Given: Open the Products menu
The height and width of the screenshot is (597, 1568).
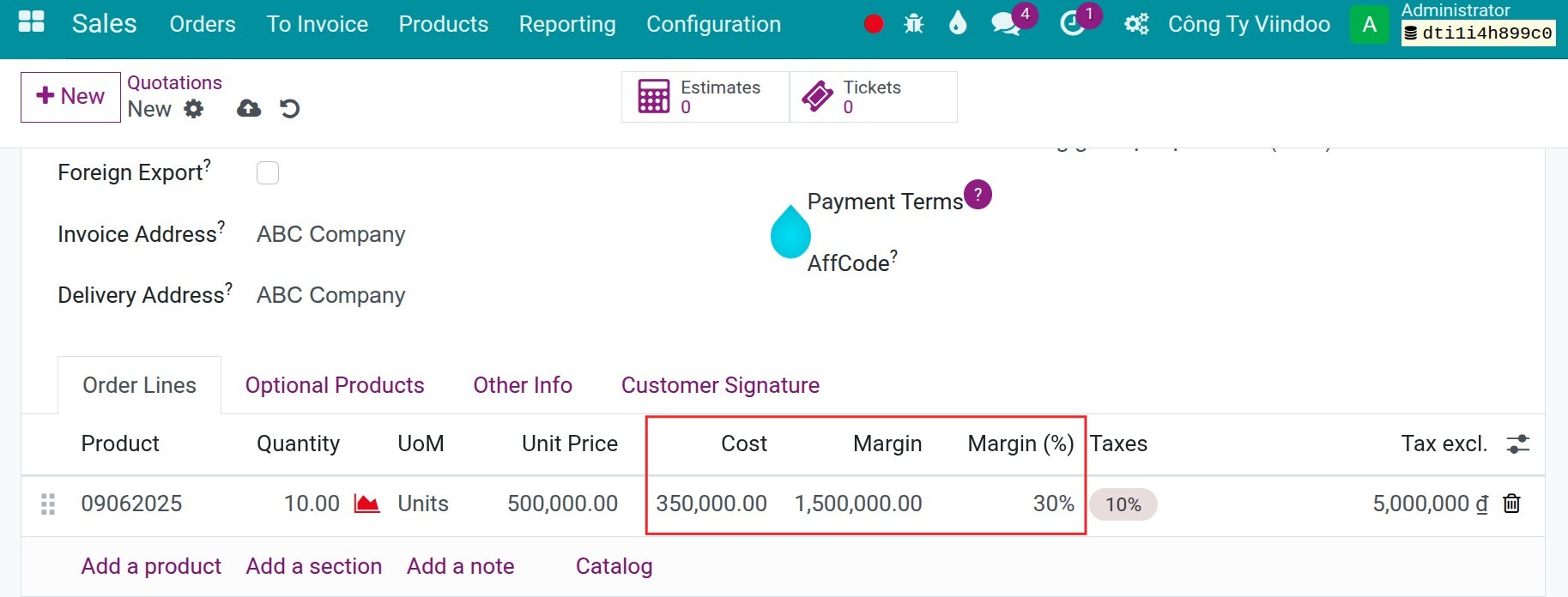Looking at the screenshot, I should (444, 24).
